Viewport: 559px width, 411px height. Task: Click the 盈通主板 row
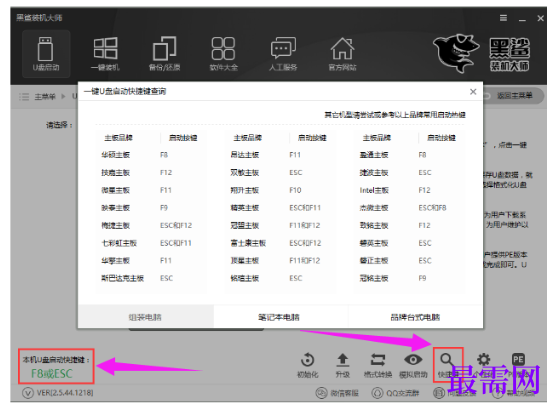point(409,155)
